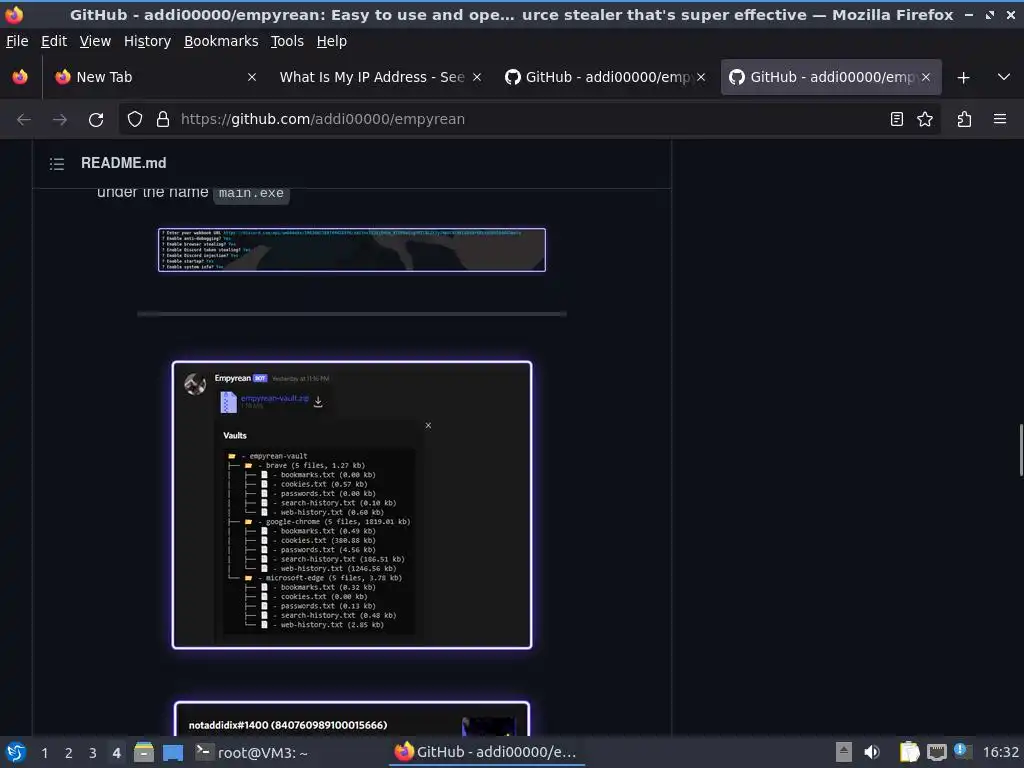Select the active GitHub addi00000 tab
The height and width of the screenshot is (768, 1024).
point(831,77)
